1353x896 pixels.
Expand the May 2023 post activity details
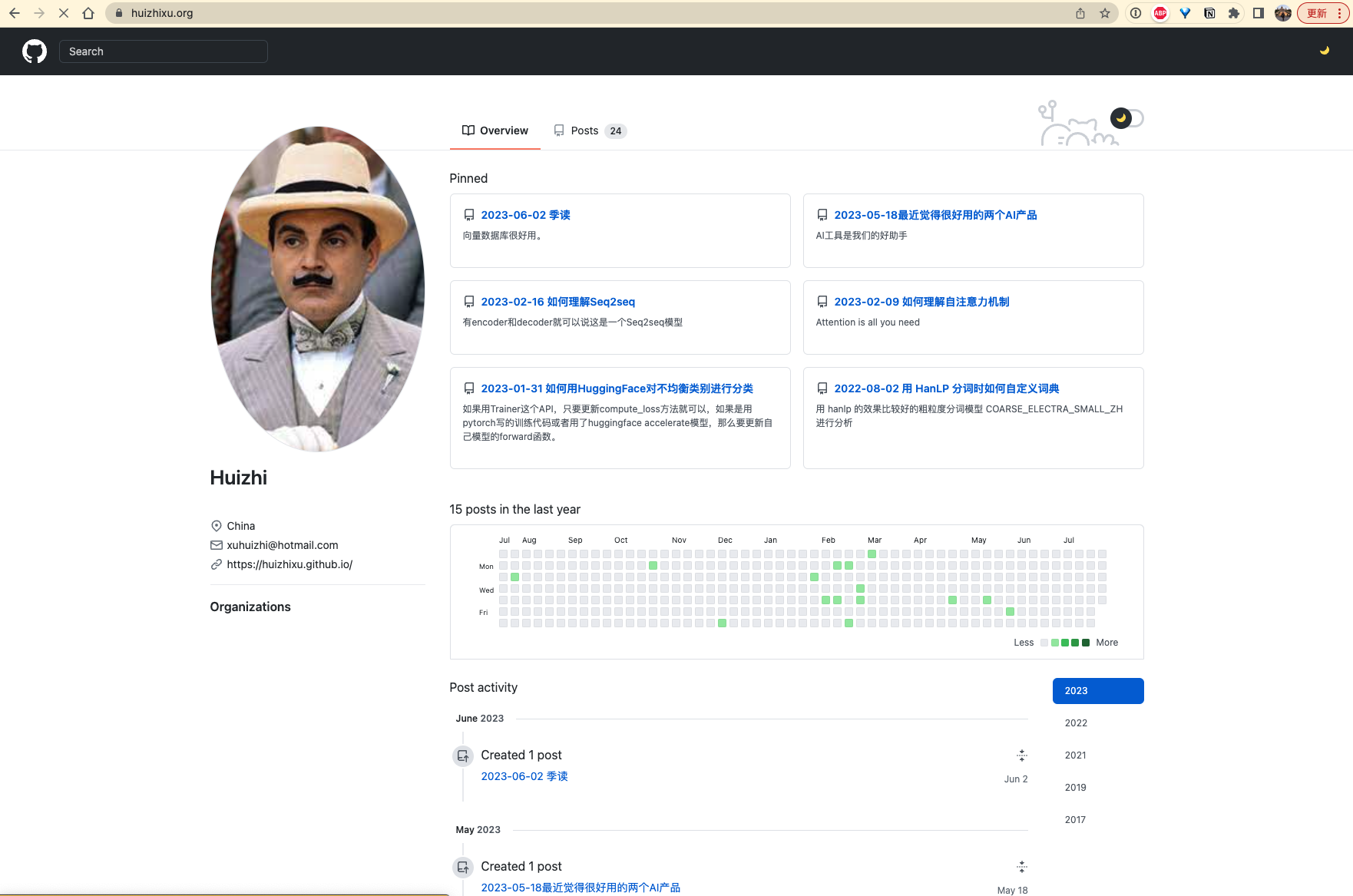pyautogui.click(x=1022, y=867)
